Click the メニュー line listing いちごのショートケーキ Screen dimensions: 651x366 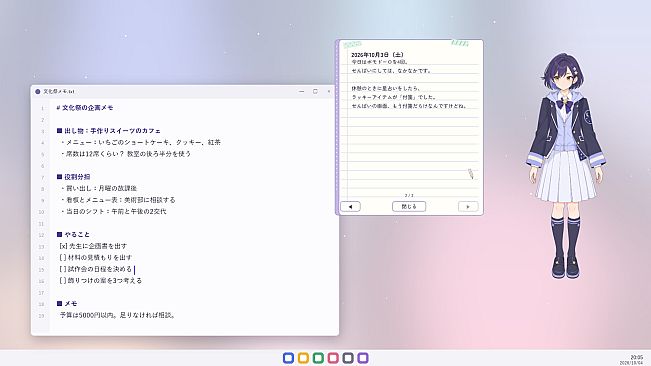pyautogui.click(x=140, y=142)
